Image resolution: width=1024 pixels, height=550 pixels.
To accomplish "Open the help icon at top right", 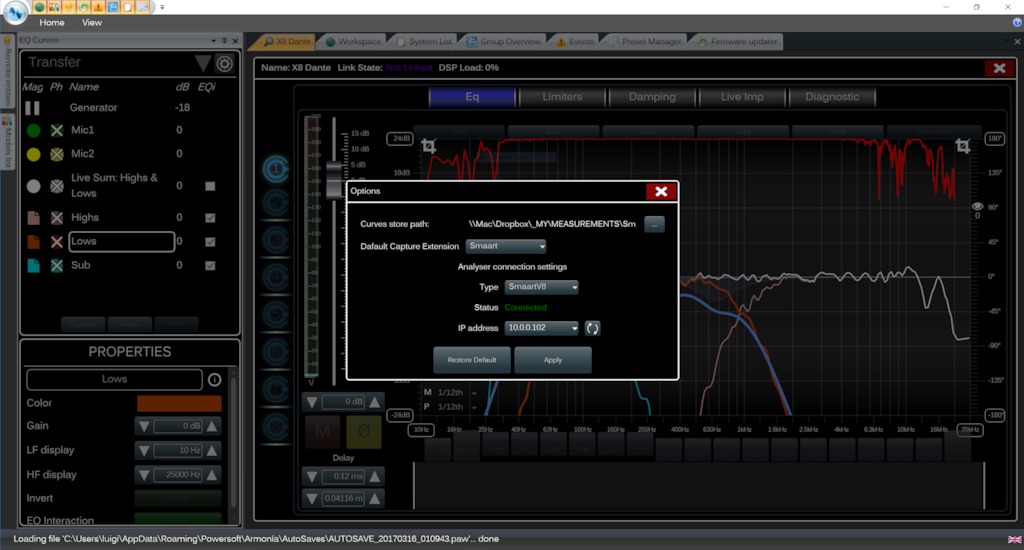I will (x=1017, y=22).
